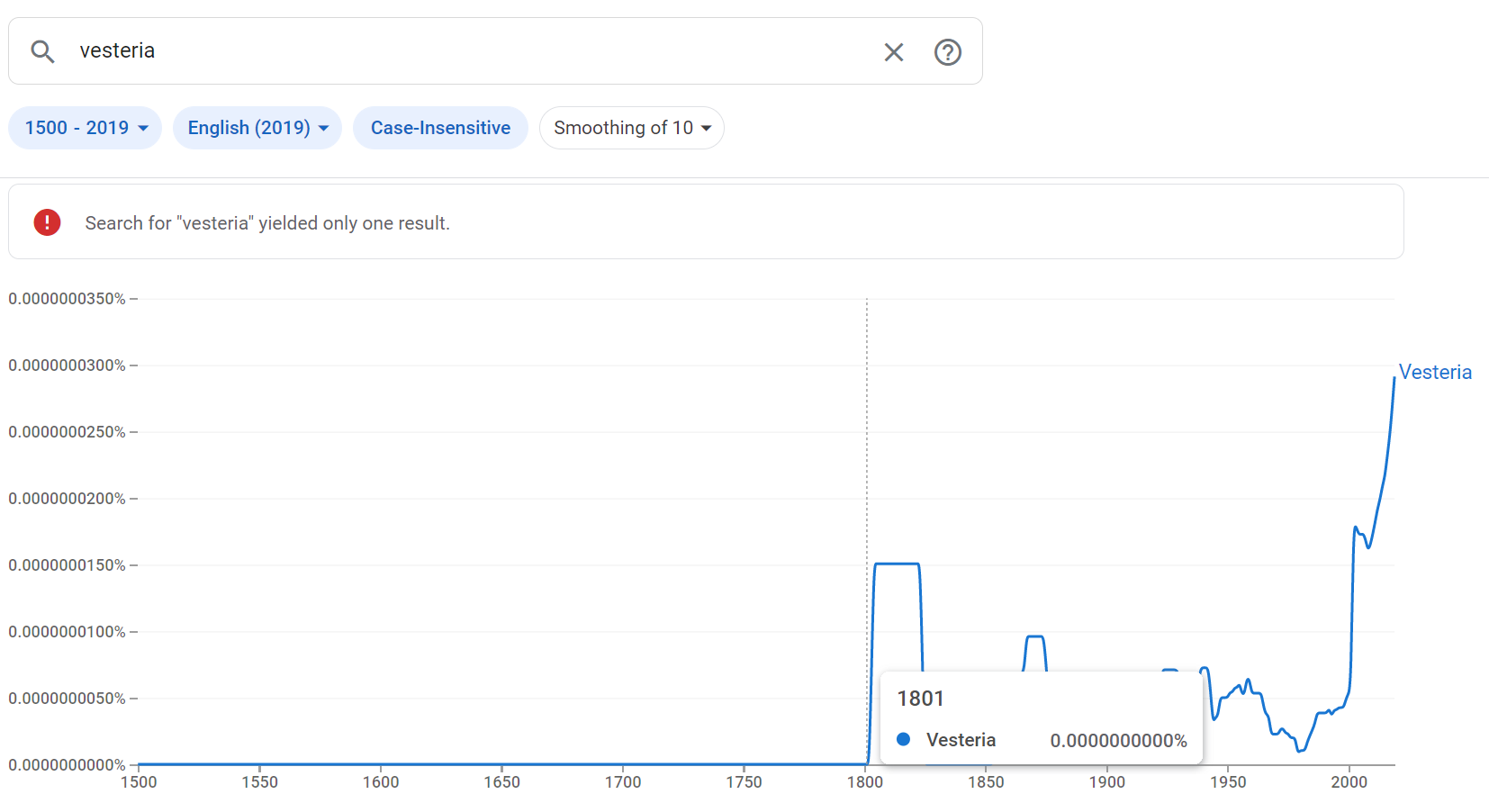Click the 1801 tooltip year heading
1489x812 pixels.
[x=920, y=699]
